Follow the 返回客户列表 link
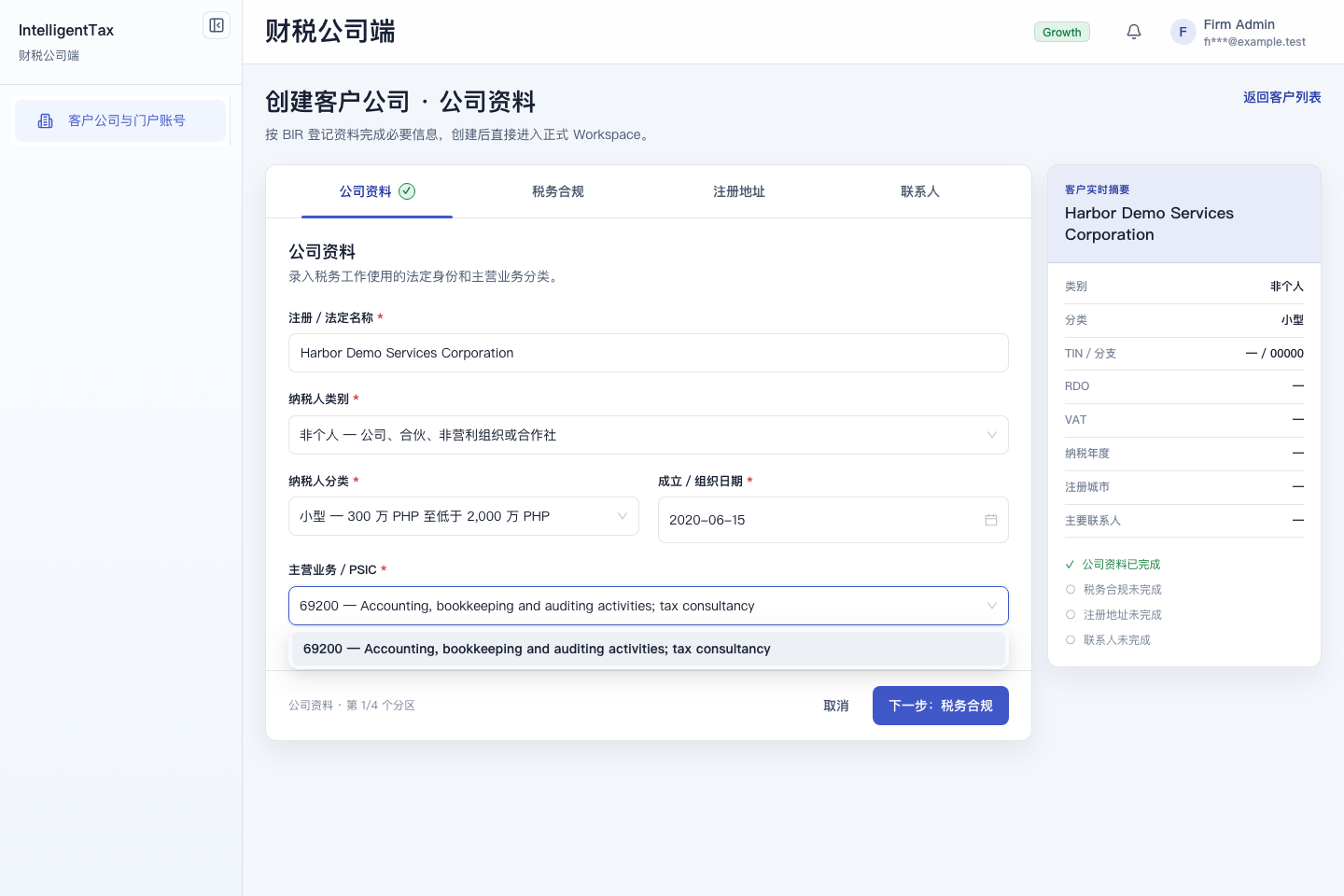Screen dimensions: 1344x896 point(1282,97)
